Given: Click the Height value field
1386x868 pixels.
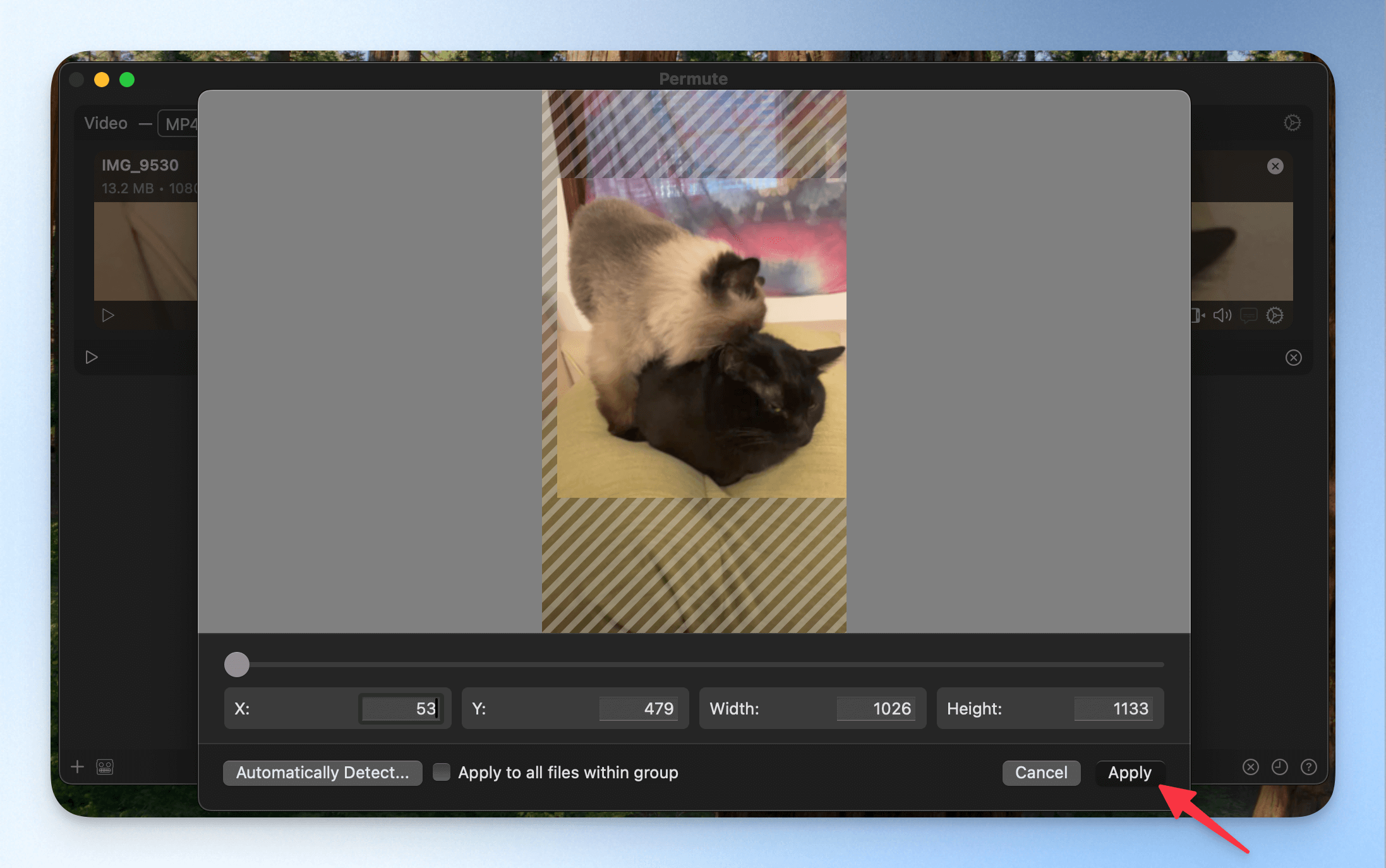Looking at the screenshot, I should click(1113, 708).
